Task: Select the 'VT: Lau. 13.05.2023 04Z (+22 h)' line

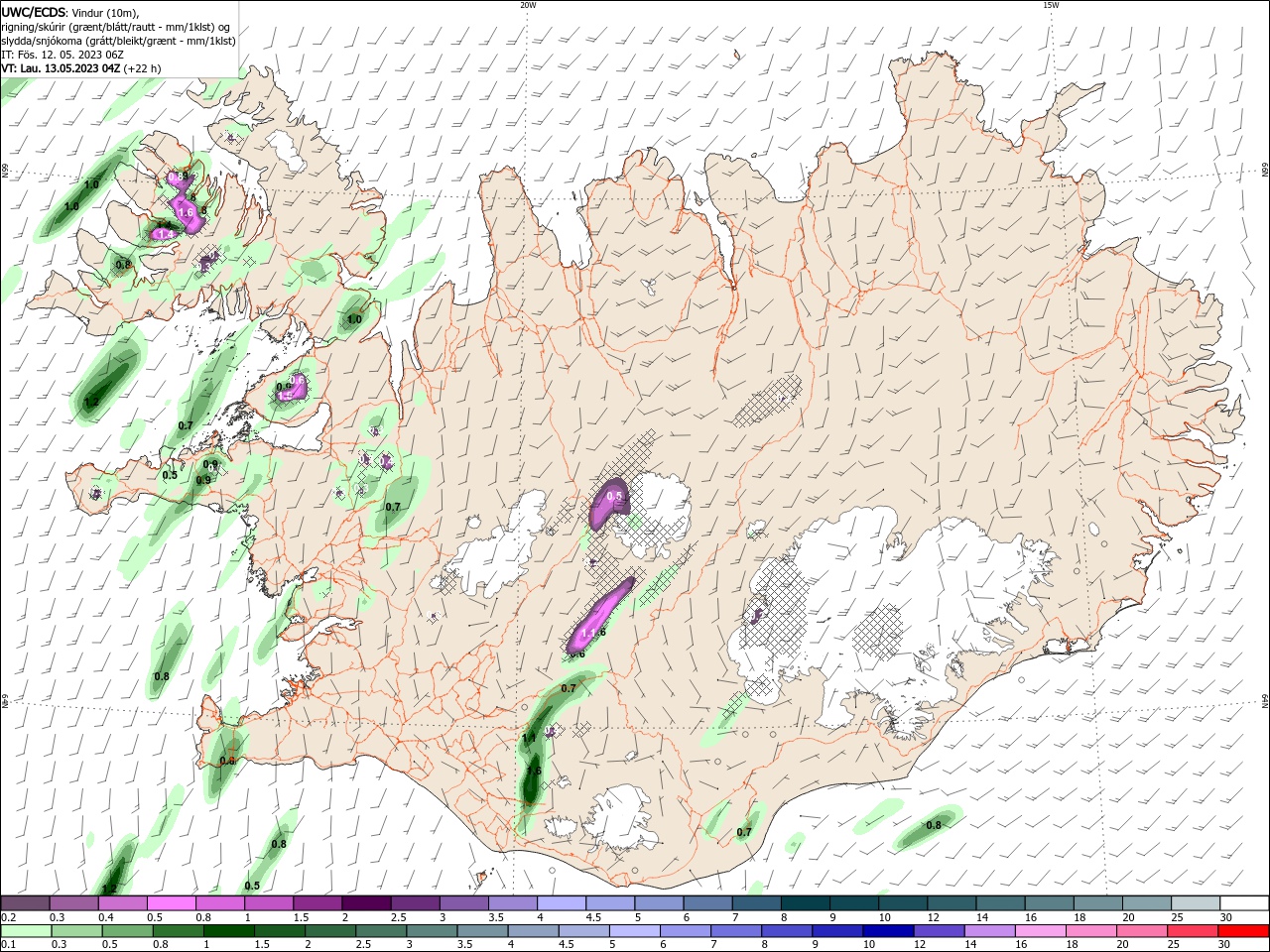Action: [80, 68]
